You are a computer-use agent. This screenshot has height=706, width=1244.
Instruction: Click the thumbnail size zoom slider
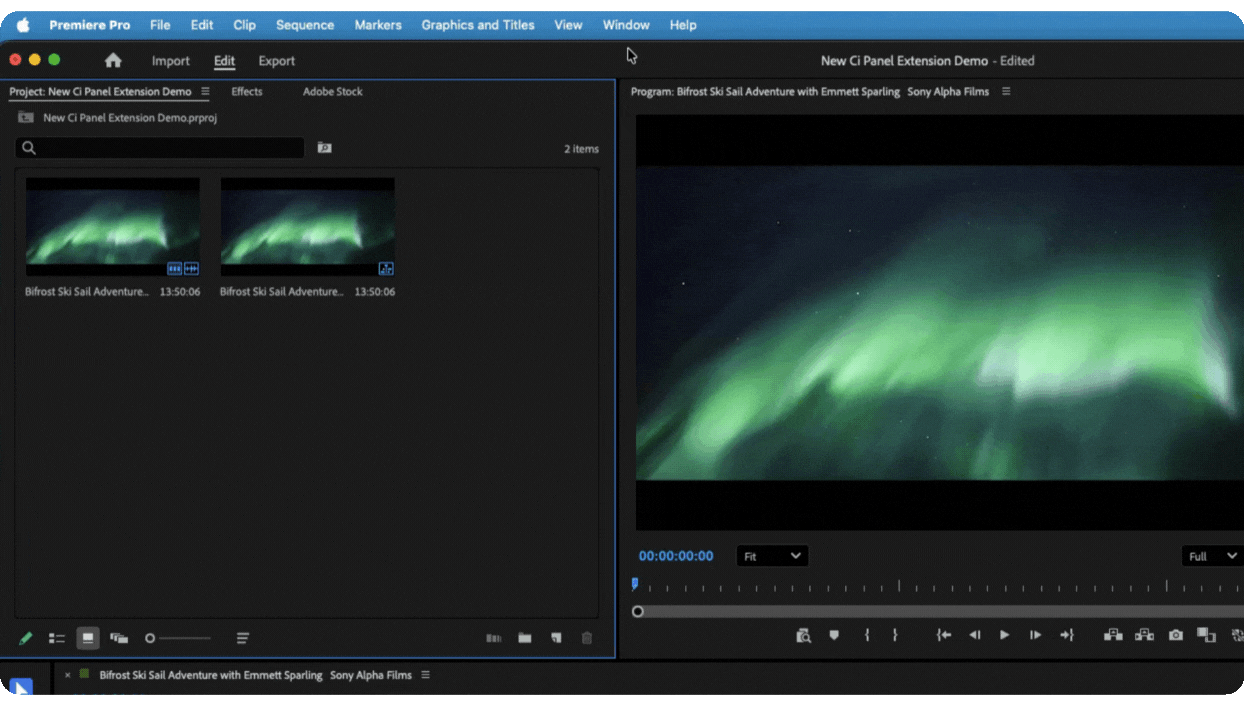tap(178, 638)
